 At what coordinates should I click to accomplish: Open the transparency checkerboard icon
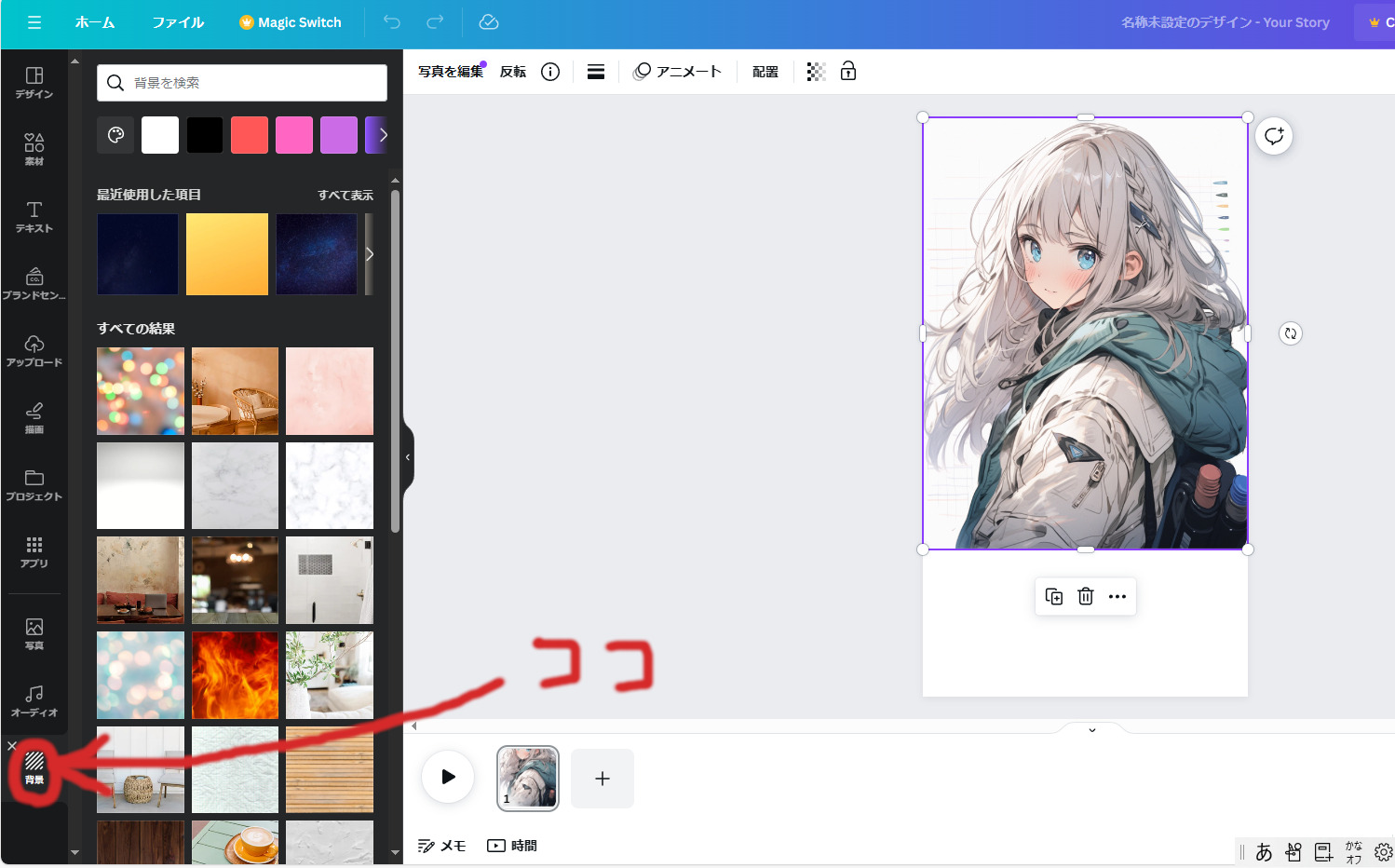[816, 72]
